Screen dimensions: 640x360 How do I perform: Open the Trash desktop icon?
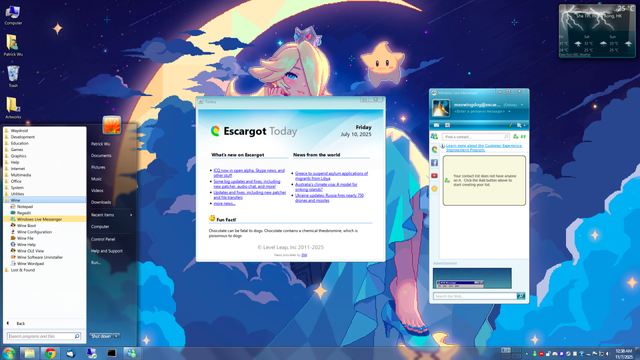click(13, 76)
